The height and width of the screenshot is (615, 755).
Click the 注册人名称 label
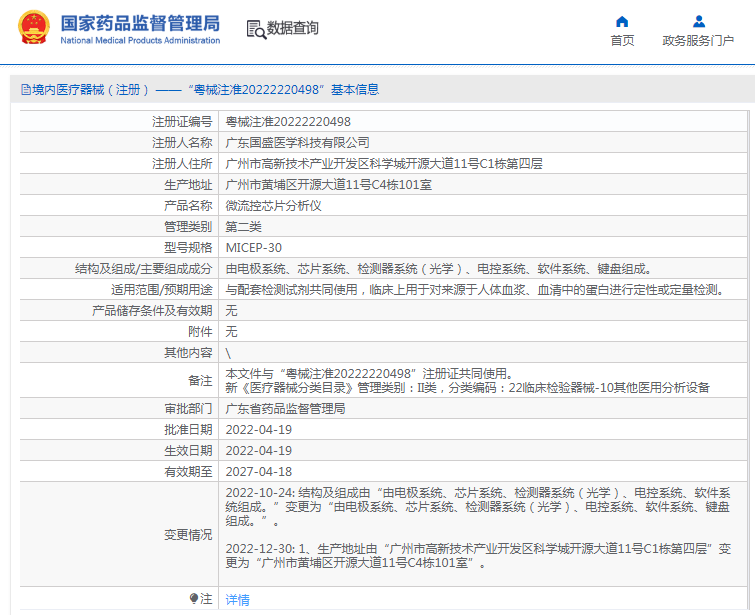click(182, 143)
